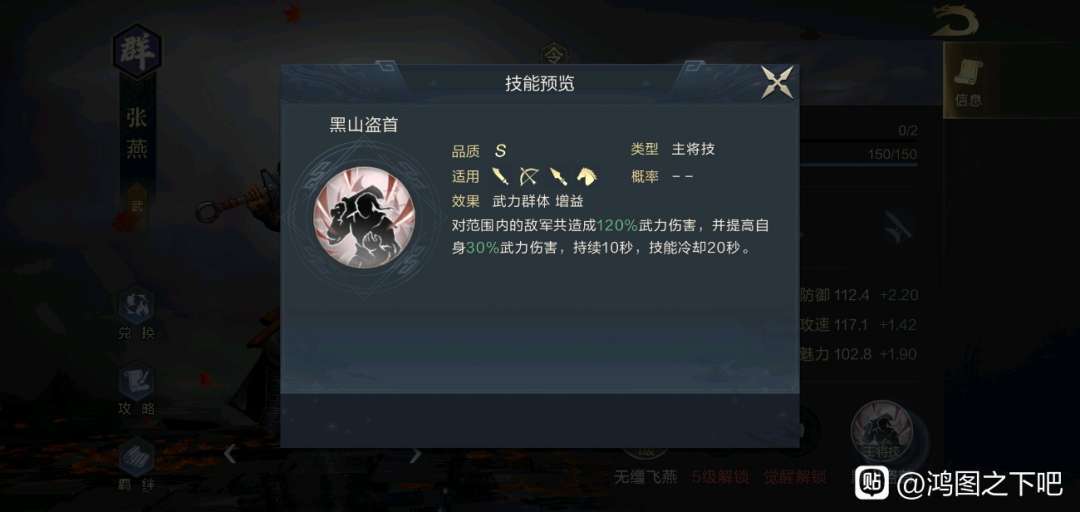Tap the 令 token icon at top
Screen dimensions: 1080x512
[552, 52]
